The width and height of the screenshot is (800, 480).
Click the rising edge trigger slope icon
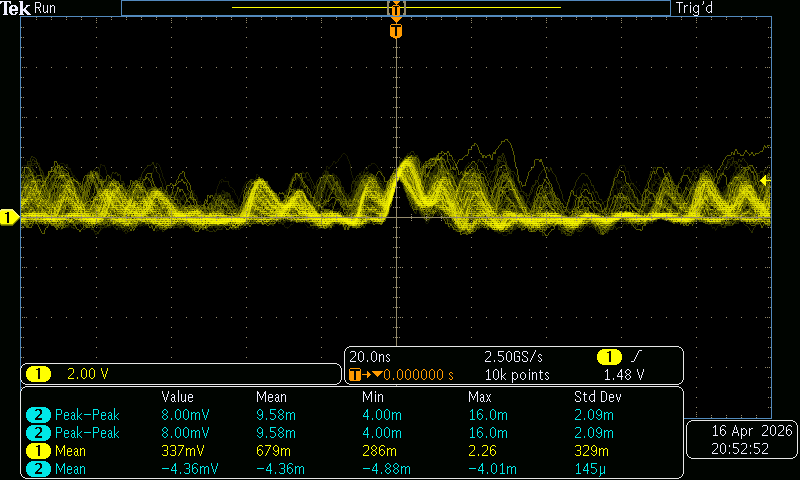[x=636, y=357]
